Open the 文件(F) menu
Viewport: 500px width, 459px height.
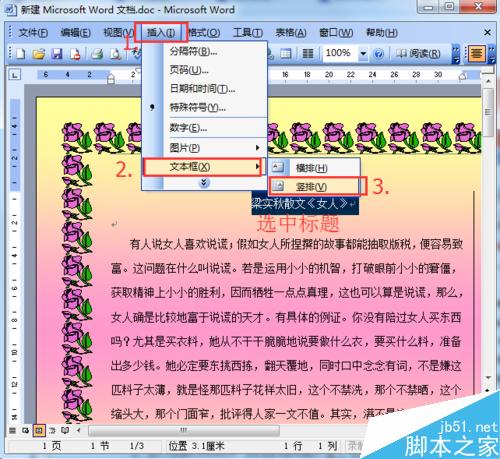(x=33, y=33)
